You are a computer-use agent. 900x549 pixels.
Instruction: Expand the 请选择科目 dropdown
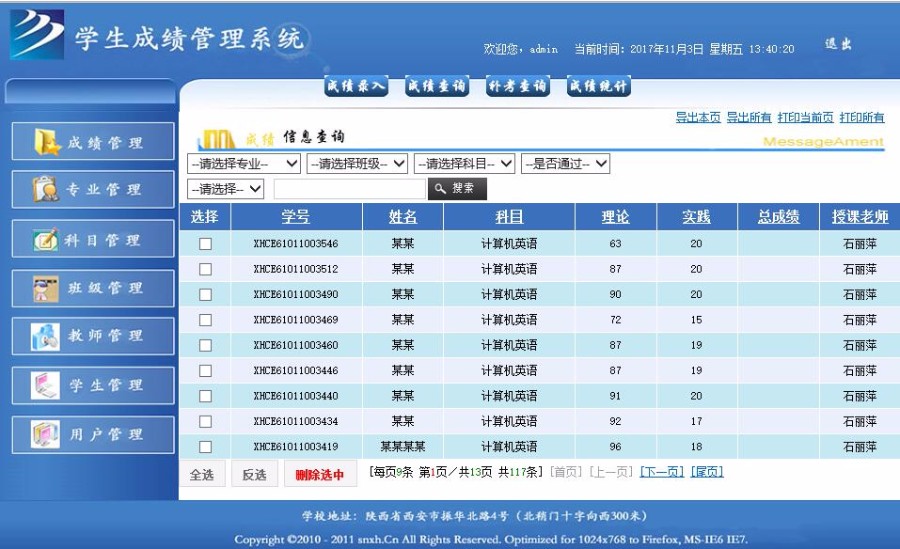coord(464,164)
